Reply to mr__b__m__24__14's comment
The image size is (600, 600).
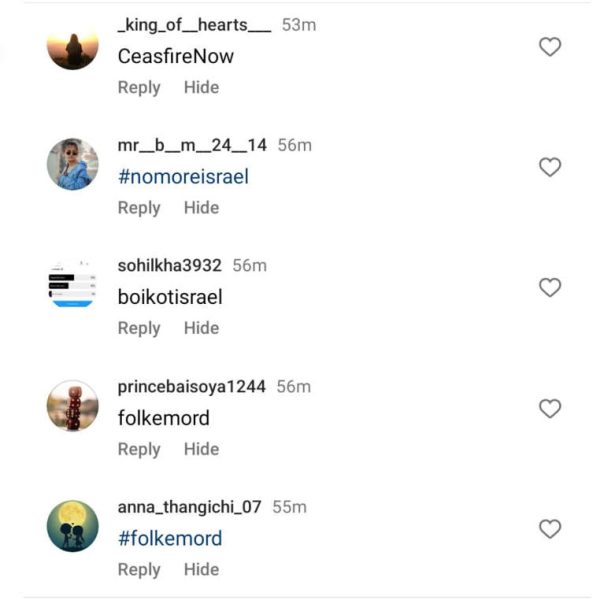point(139,208)
